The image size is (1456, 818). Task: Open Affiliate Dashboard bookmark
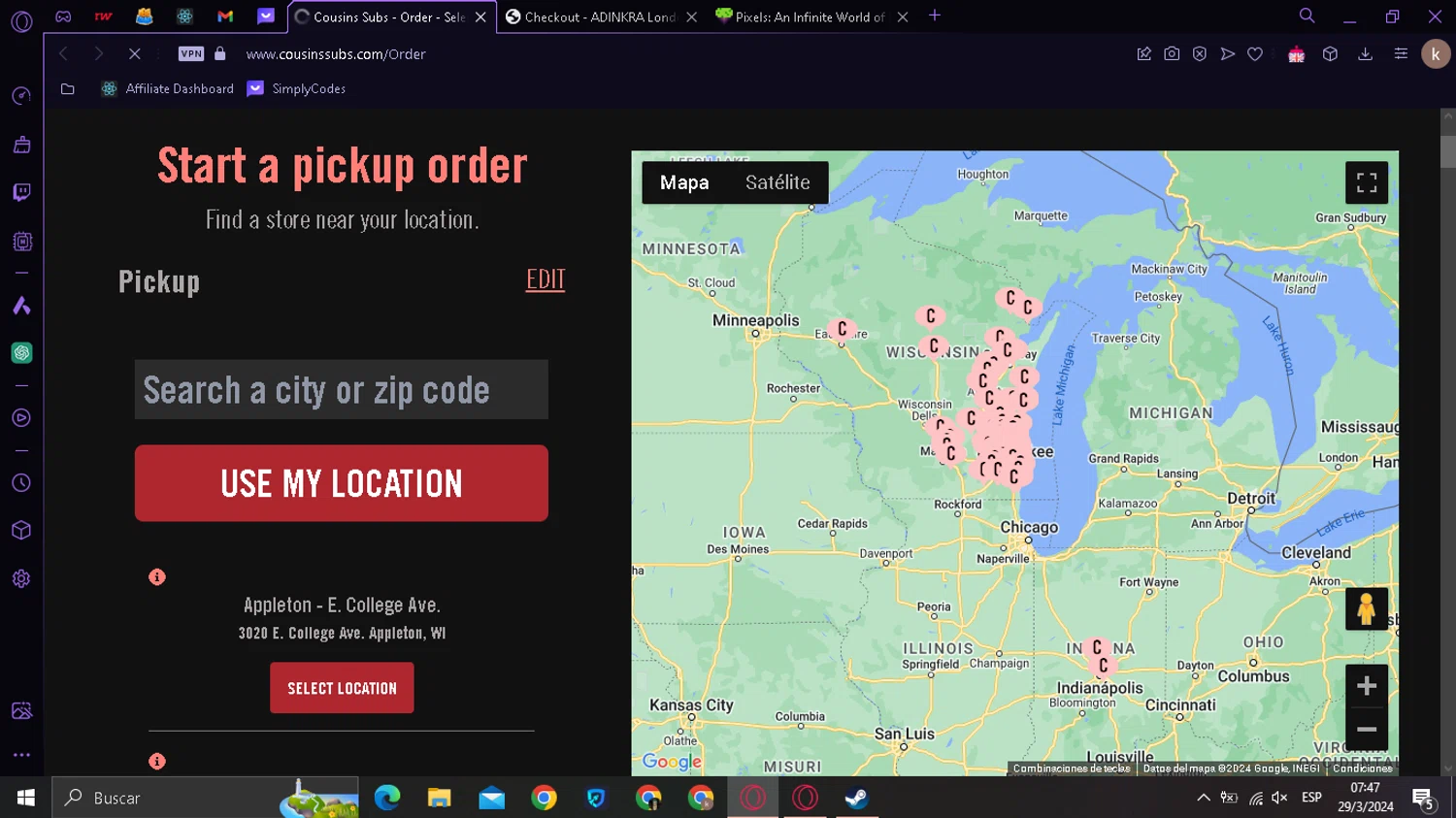[168, 88]
